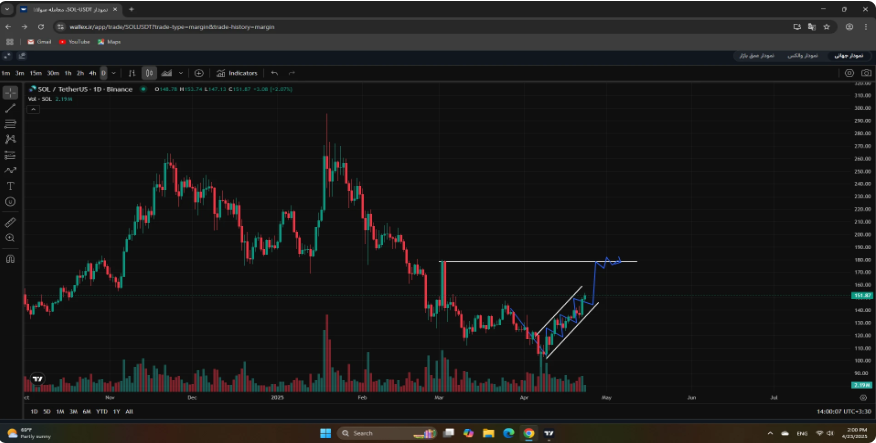Expand the timeframe interval dropdown arrow

[x=114, y=73]
